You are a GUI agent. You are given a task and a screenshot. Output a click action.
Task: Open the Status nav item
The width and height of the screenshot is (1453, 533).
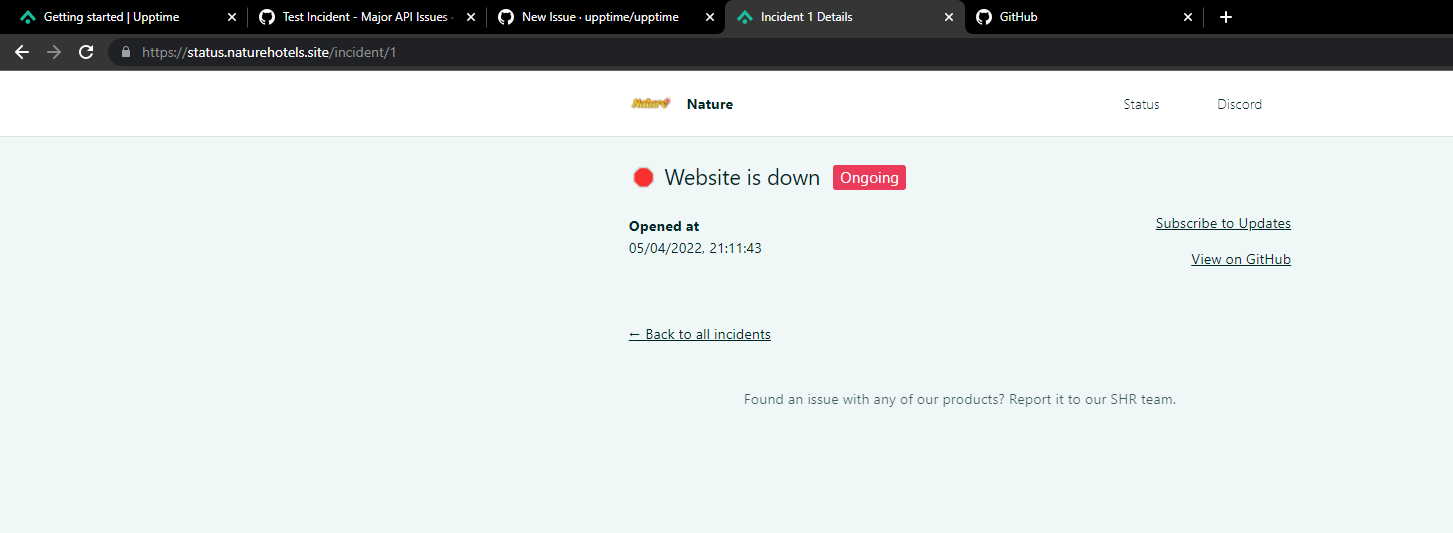pos(1141,104)
